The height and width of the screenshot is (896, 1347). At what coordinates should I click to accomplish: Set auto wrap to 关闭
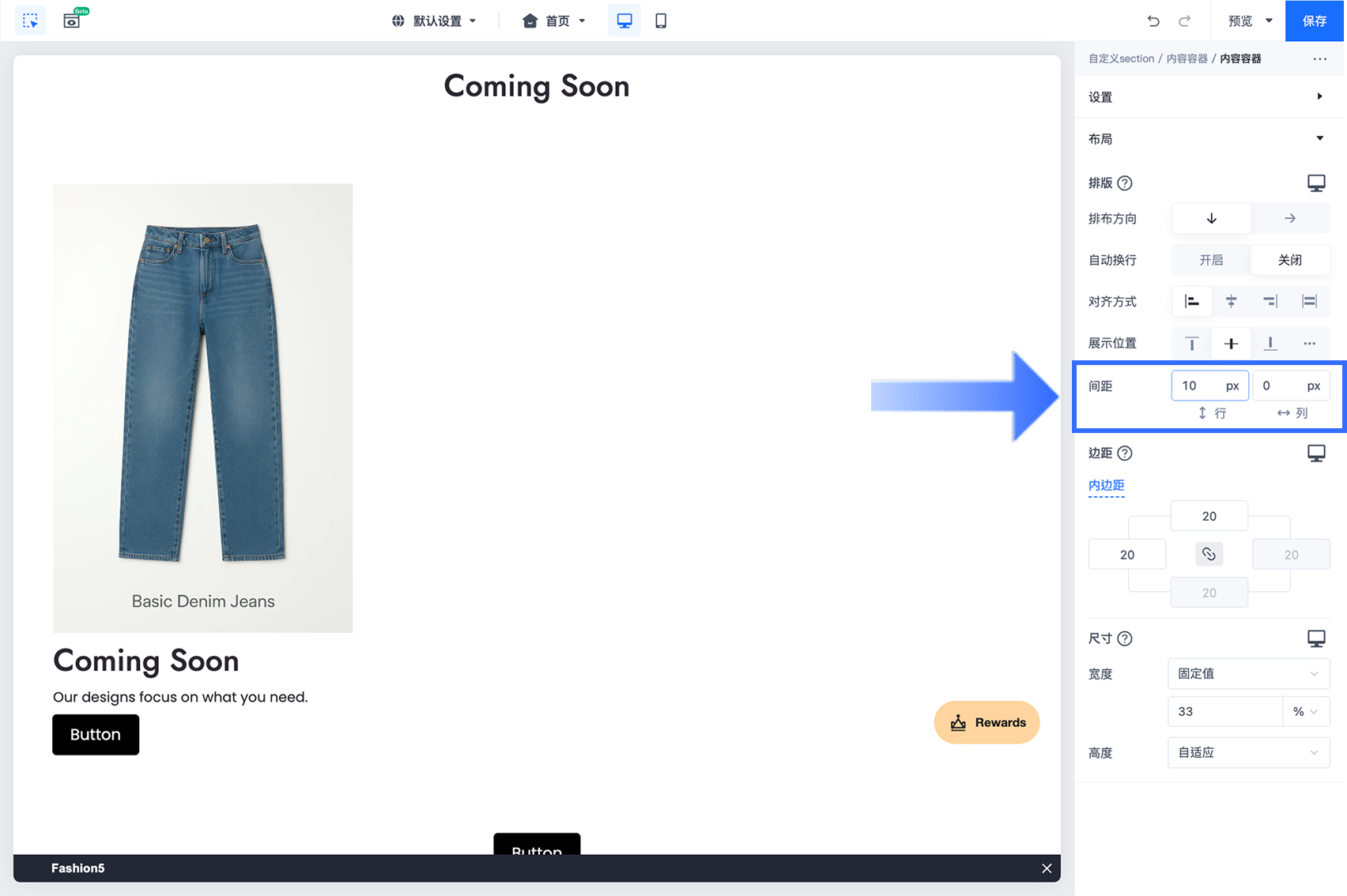tap(1290, 260)
